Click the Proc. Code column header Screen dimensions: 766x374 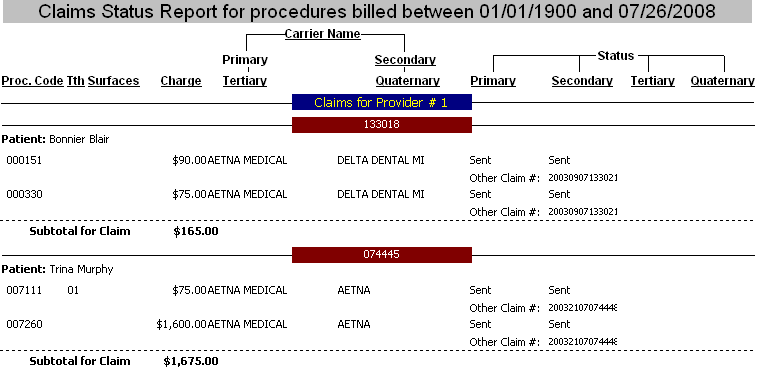(x=33, y=81)
